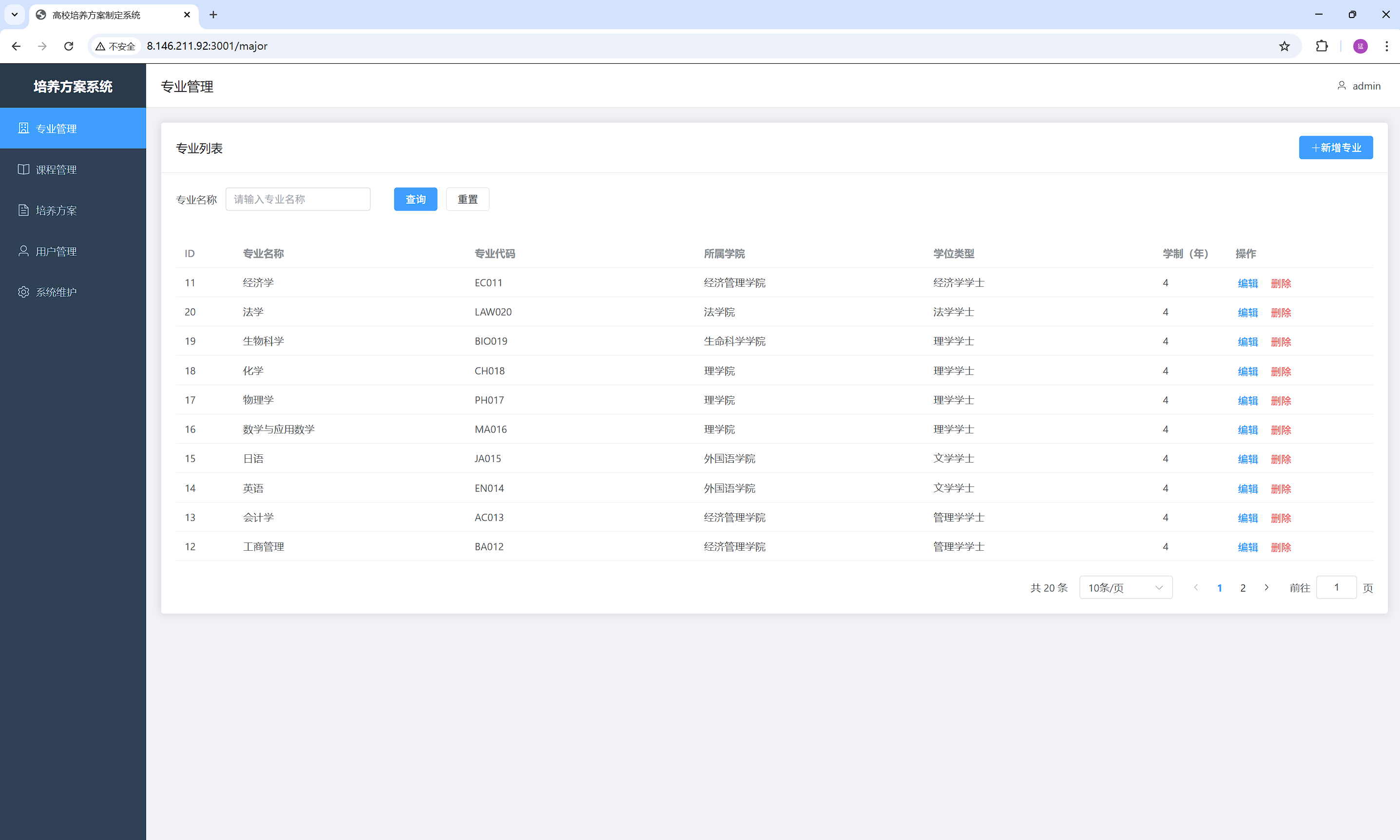Click the building icon beside 专业管理
Screen dimensions: 1400x840
[x=23, y=129]
